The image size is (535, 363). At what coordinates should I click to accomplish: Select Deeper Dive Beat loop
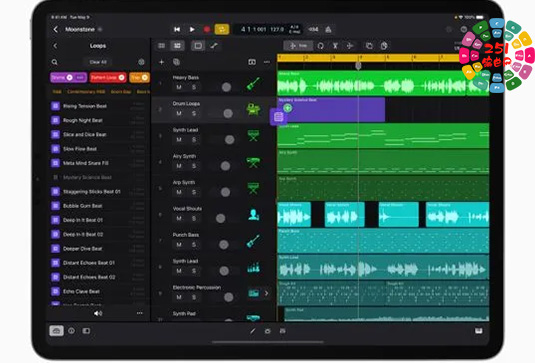click(x=98, y=249)
